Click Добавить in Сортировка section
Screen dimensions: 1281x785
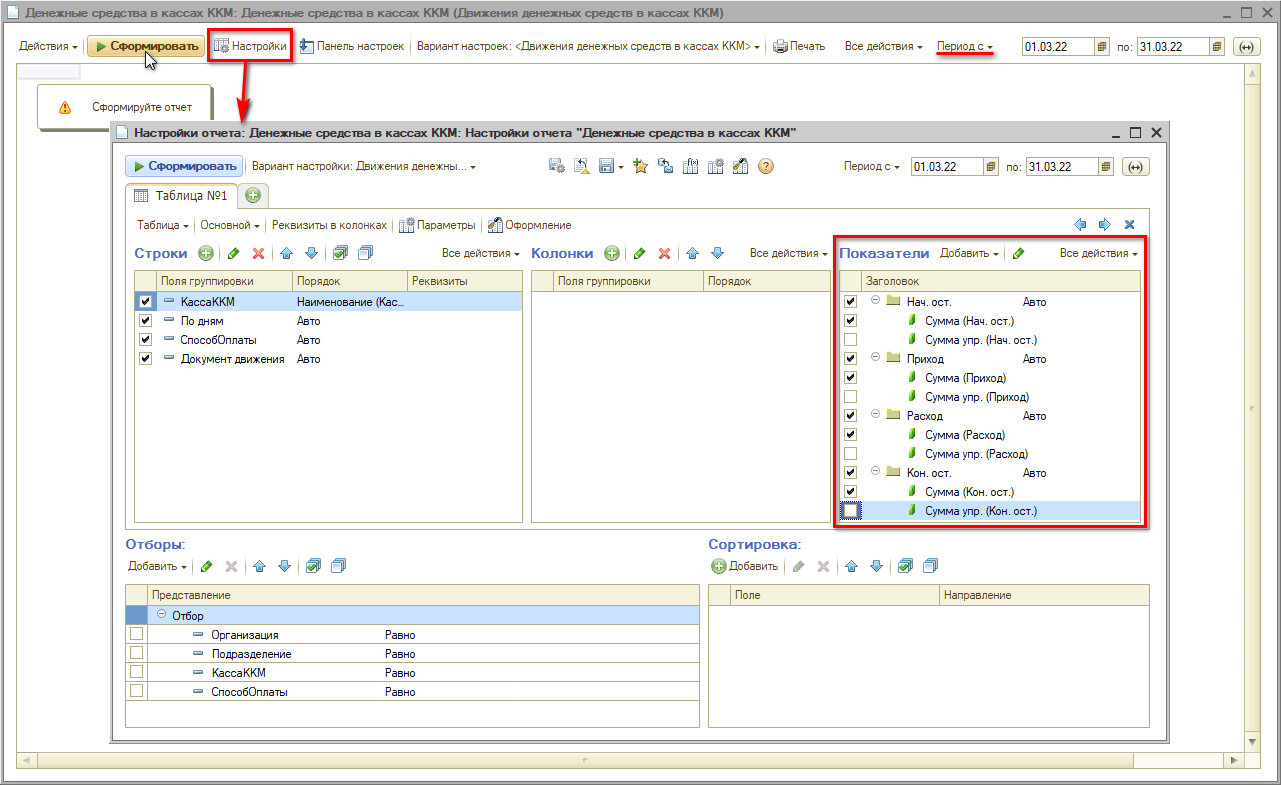coord(745,566)
